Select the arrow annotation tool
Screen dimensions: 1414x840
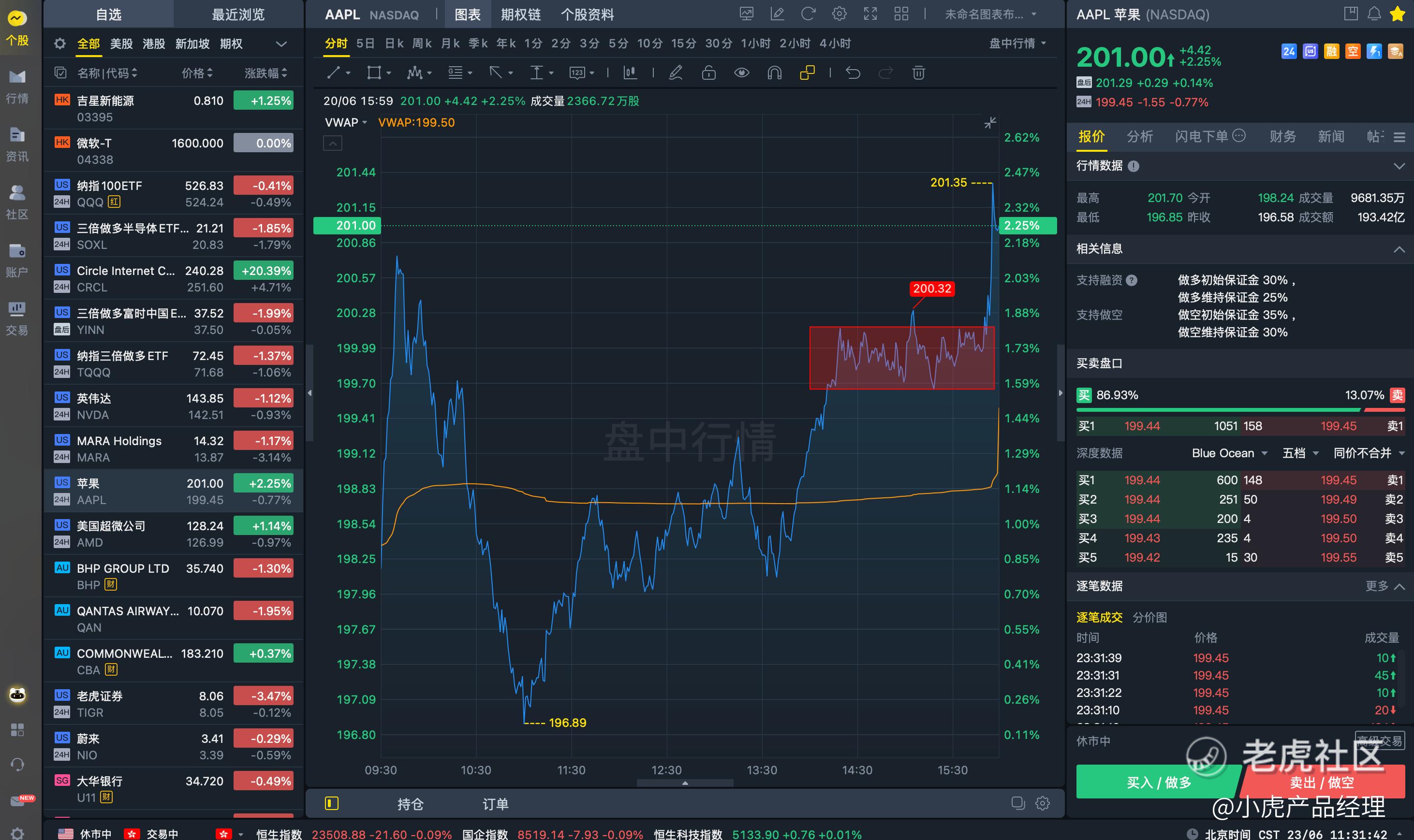496,72
